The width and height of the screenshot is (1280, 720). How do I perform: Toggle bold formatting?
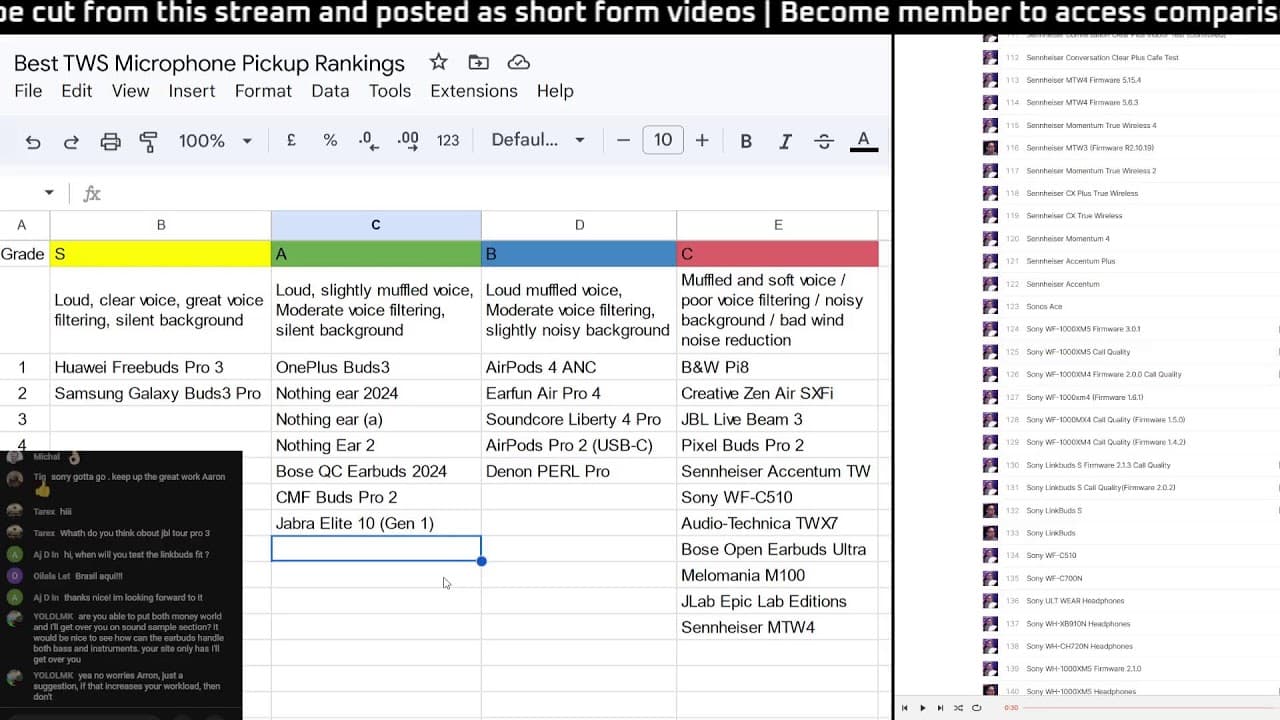[x=746, y=141]
